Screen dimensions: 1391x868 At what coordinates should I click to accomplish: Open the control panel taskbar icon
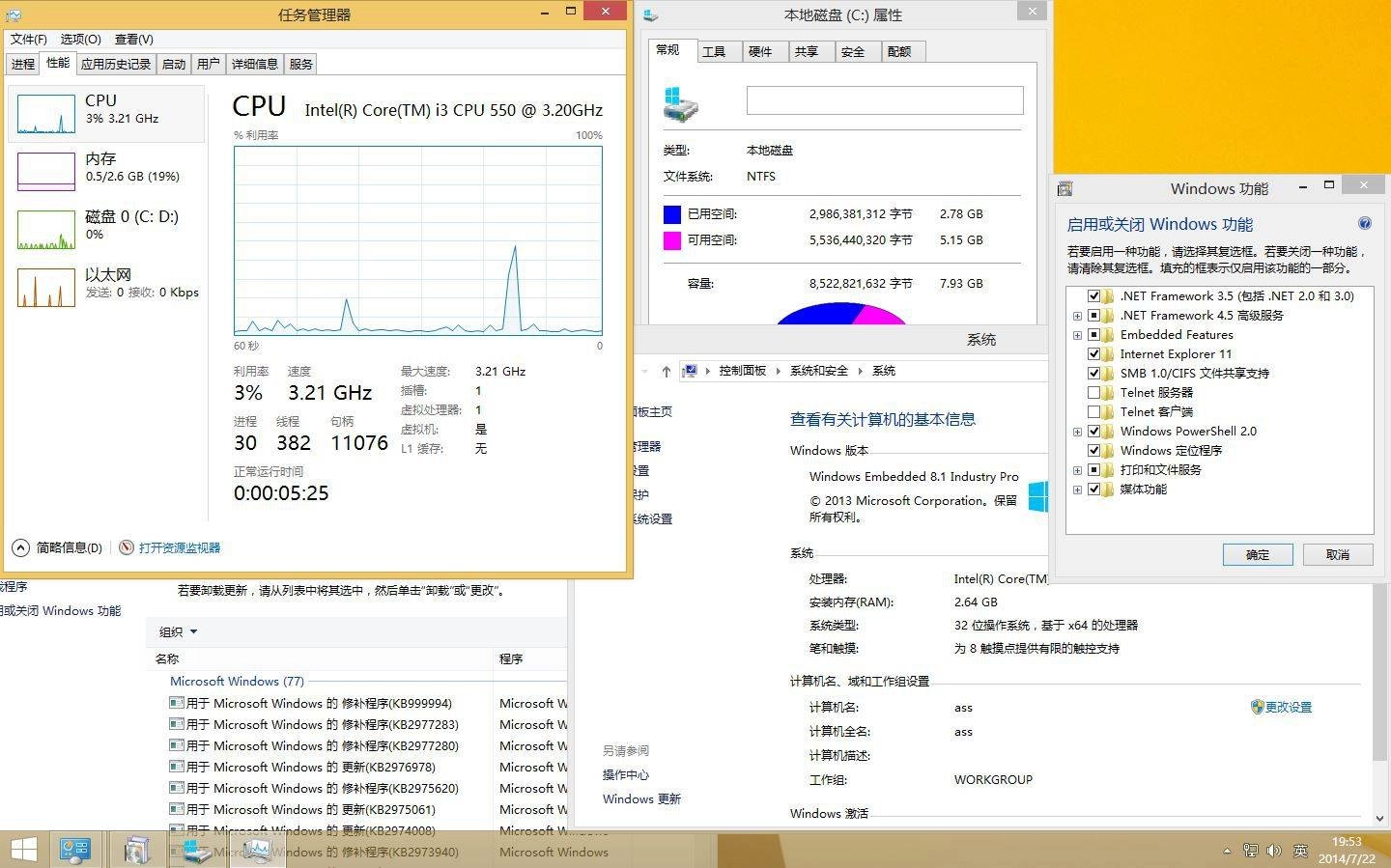[x=75, y=850]
